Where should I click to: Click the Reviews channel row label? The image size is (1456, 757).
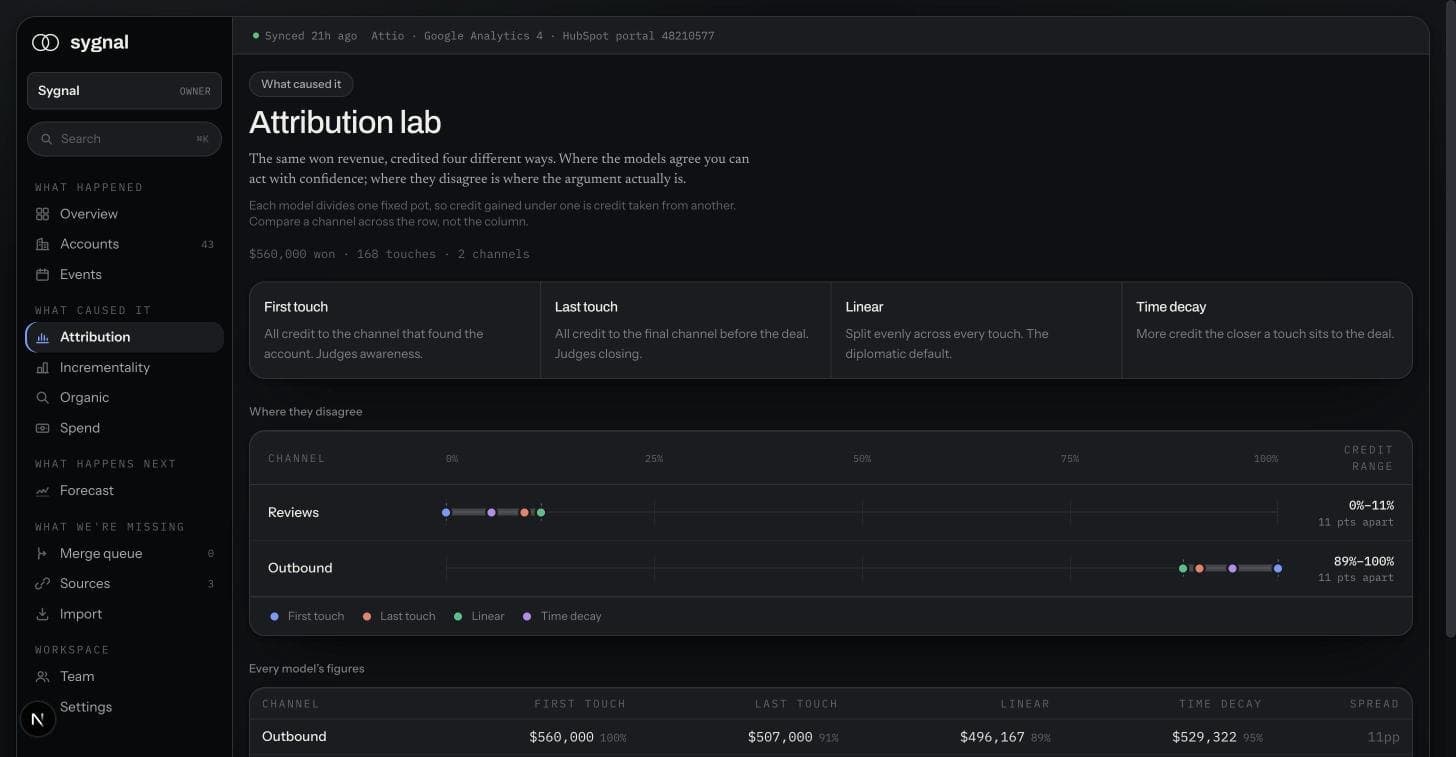click(x=293, y=512)
